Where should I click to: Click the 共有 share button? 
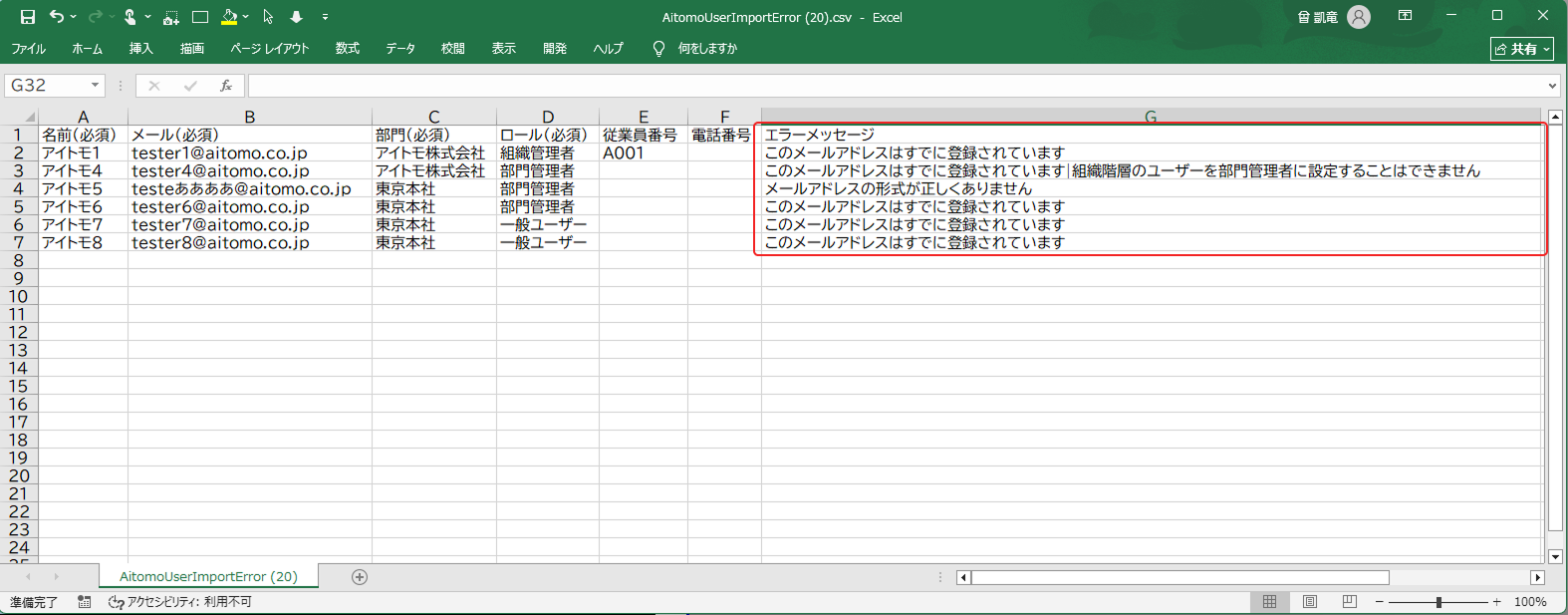click(x=1521, y=49)
